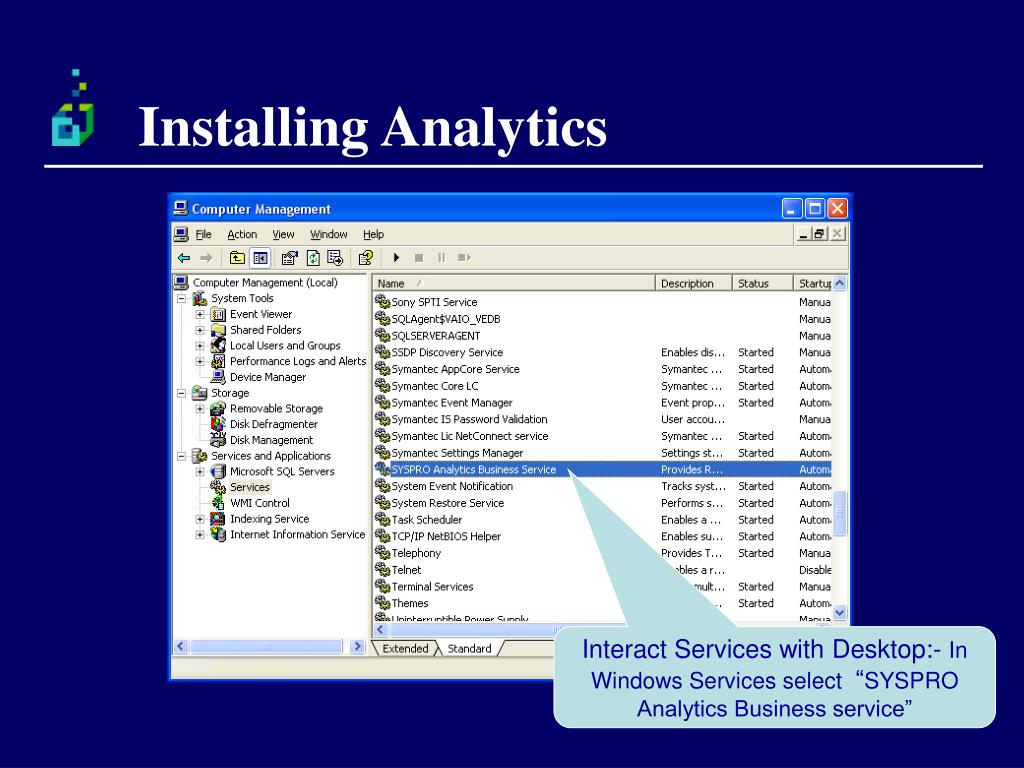Expand the Removable Storage node

[x=200, y=409]
